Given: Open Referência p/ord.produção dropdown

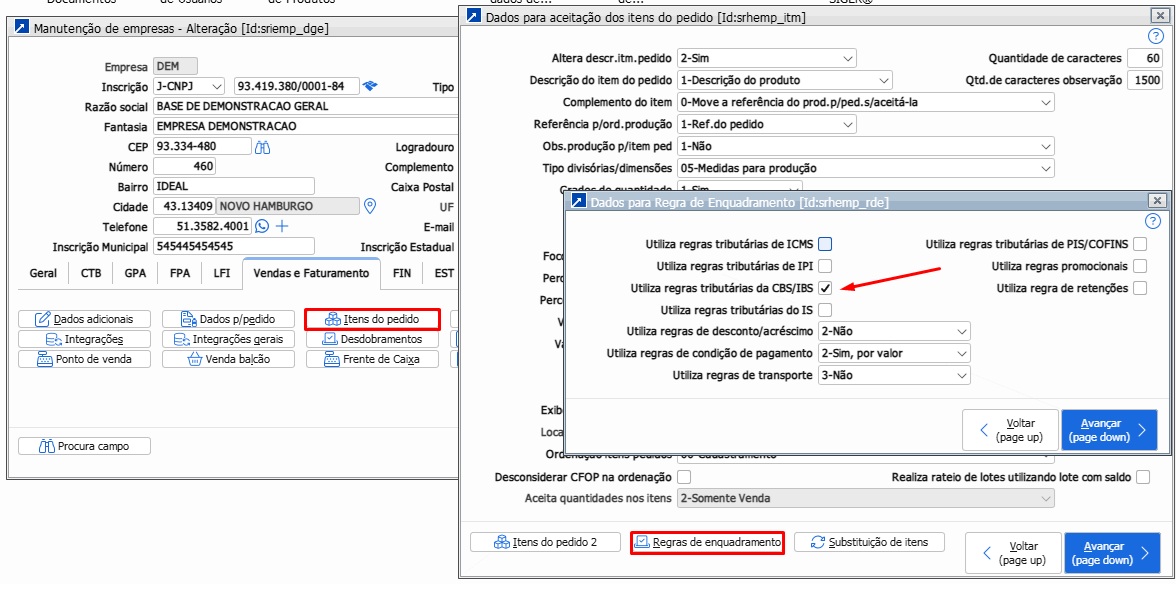Looking at the screenshot, I should [x=766, y=124].
